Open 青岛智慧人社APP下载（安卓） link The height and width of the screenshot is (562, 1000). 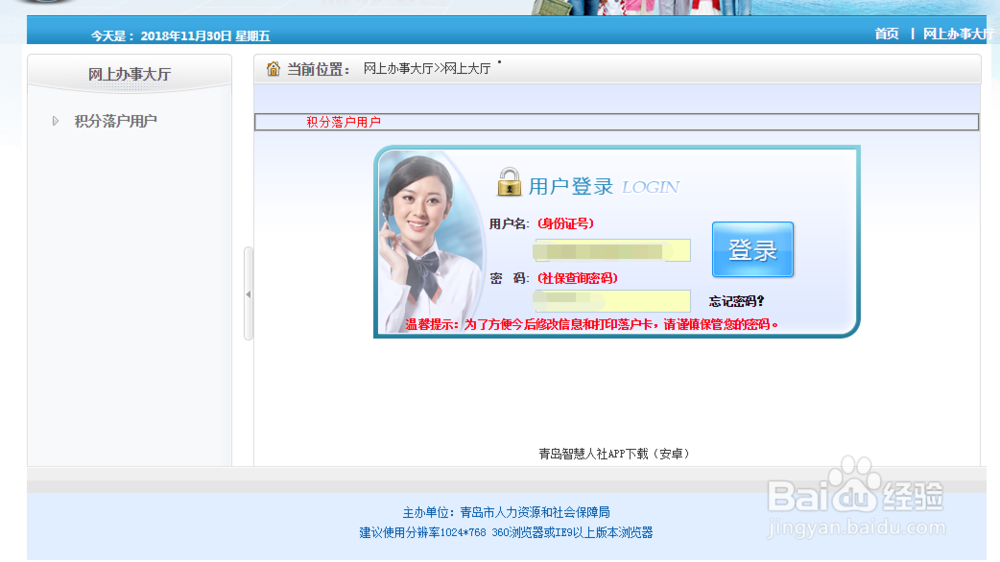coord(614,454)
